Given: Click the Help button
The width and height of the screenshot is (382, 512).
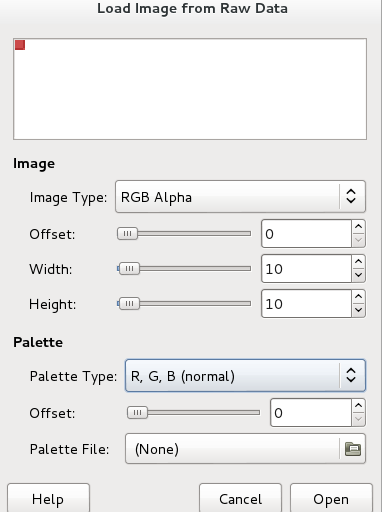Looking at the screenshot, I should [48, 498].
